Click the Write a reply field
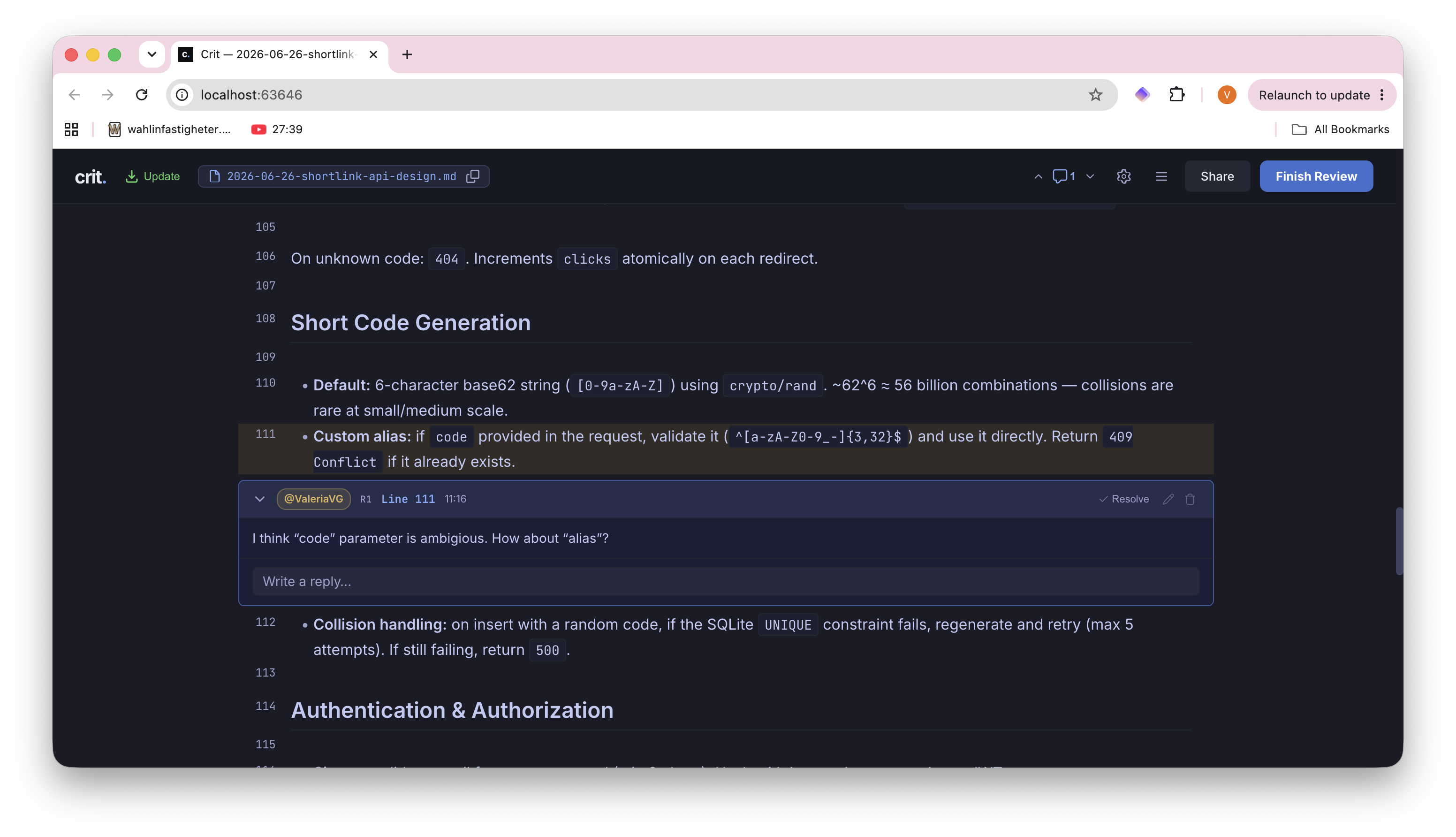1456x837 pixels. [x=726, y=581]
